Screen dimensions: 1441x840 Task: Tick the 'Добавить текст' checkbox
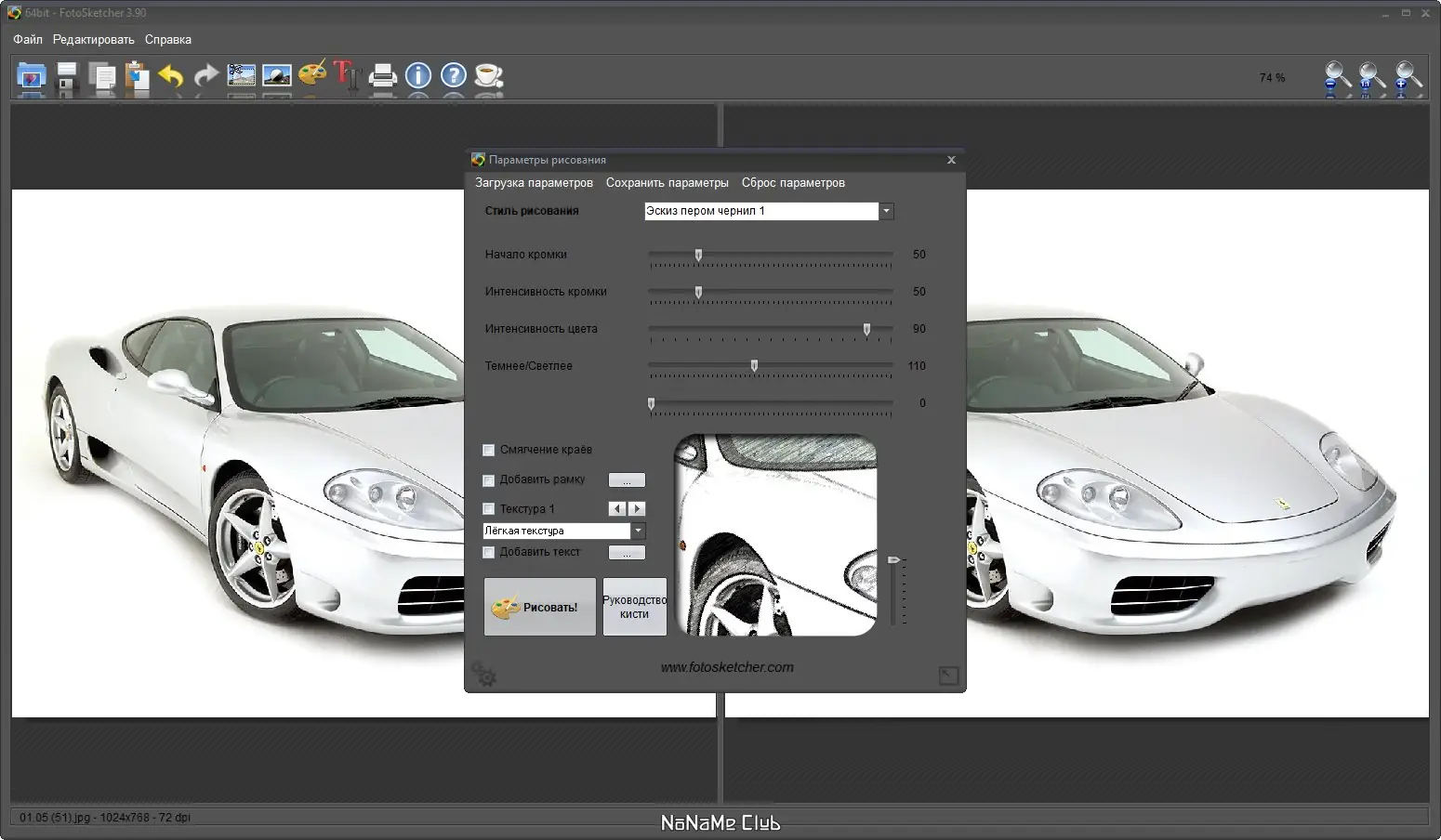click(x=489, y=553)
